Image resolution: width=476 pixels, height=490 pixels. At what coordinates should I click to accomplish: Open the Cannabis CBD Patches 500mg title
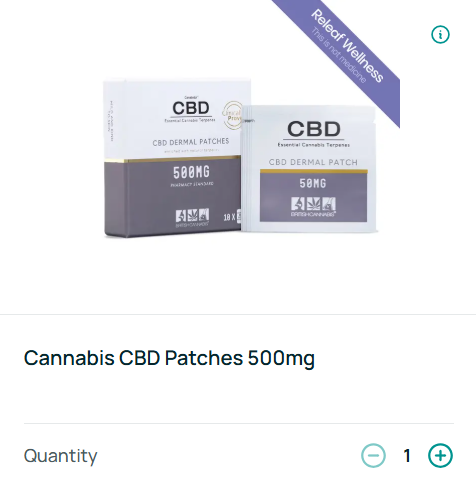[x=169, y=358]
